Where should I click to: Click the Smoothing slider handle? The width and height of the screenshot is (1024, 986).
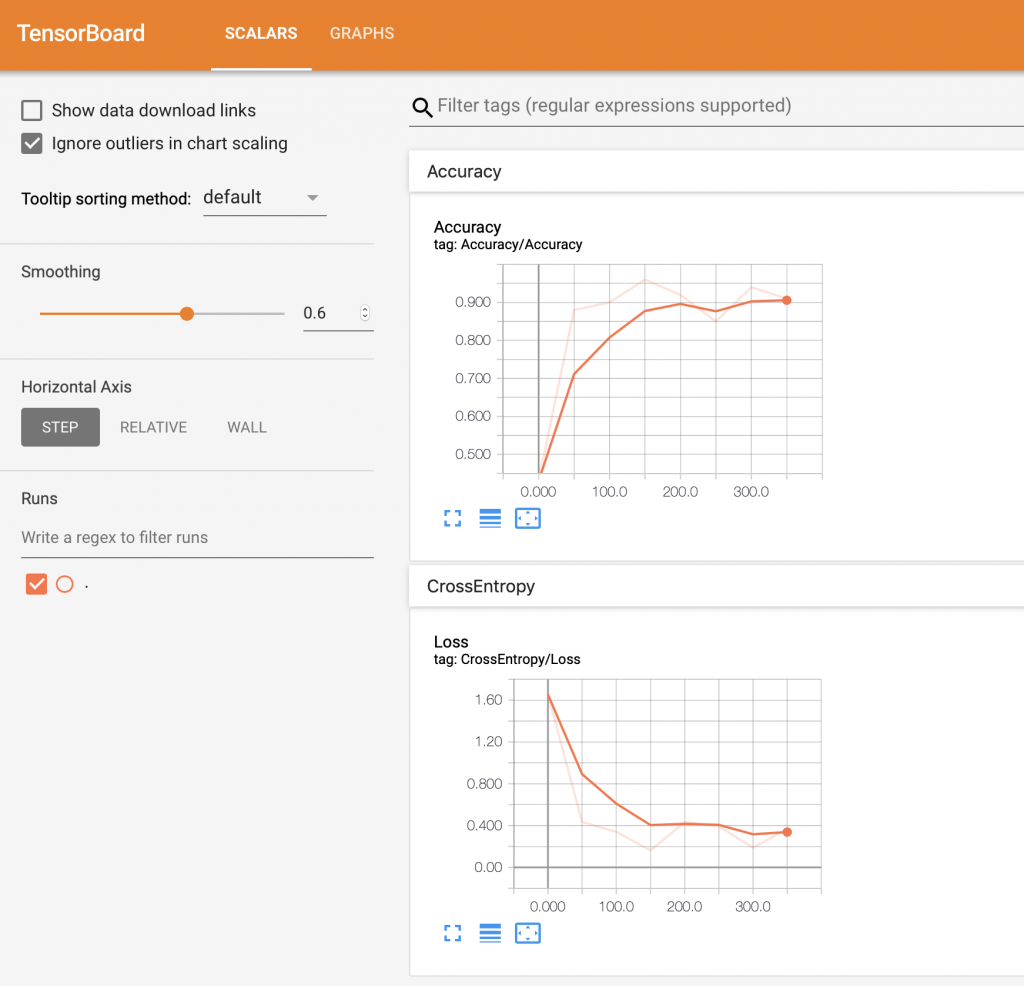pos(187,313)
